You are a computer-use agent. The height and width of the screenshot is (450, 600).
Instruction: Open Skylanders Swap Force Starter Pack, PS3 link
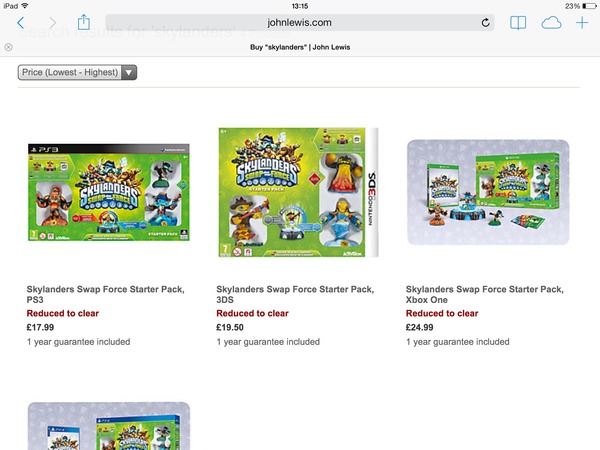[106, 294]
